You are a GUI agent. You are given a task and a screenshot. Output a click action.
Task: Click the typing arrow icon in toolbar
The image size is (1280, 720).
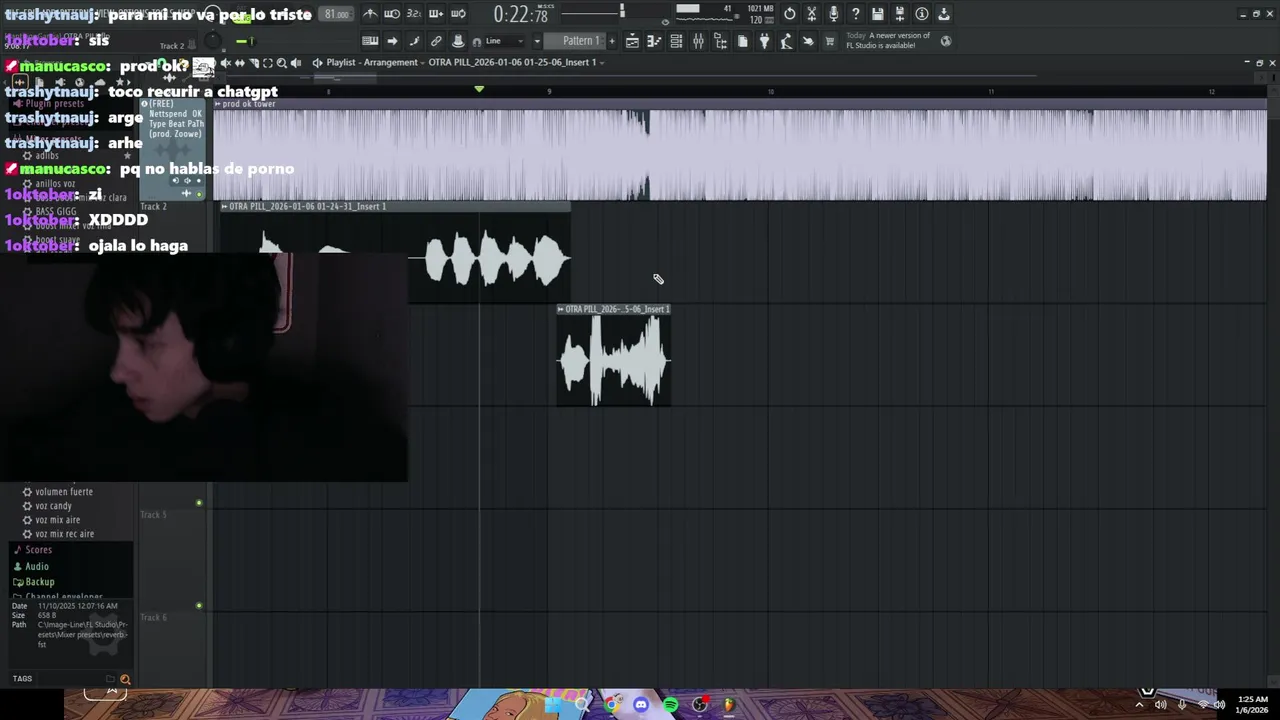392,41
